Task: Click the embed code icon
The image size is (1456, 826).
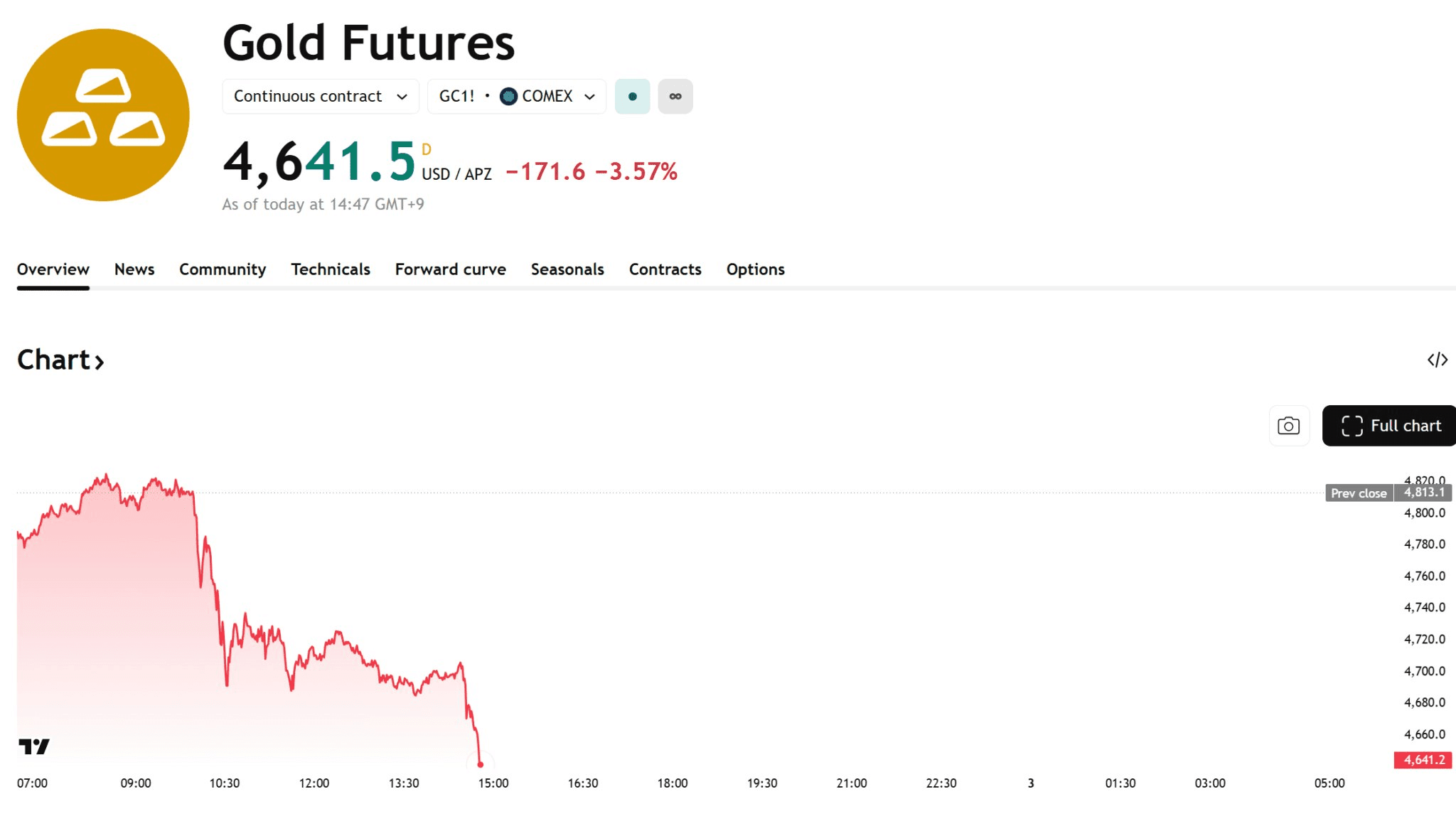Action: pos(1437,360)
